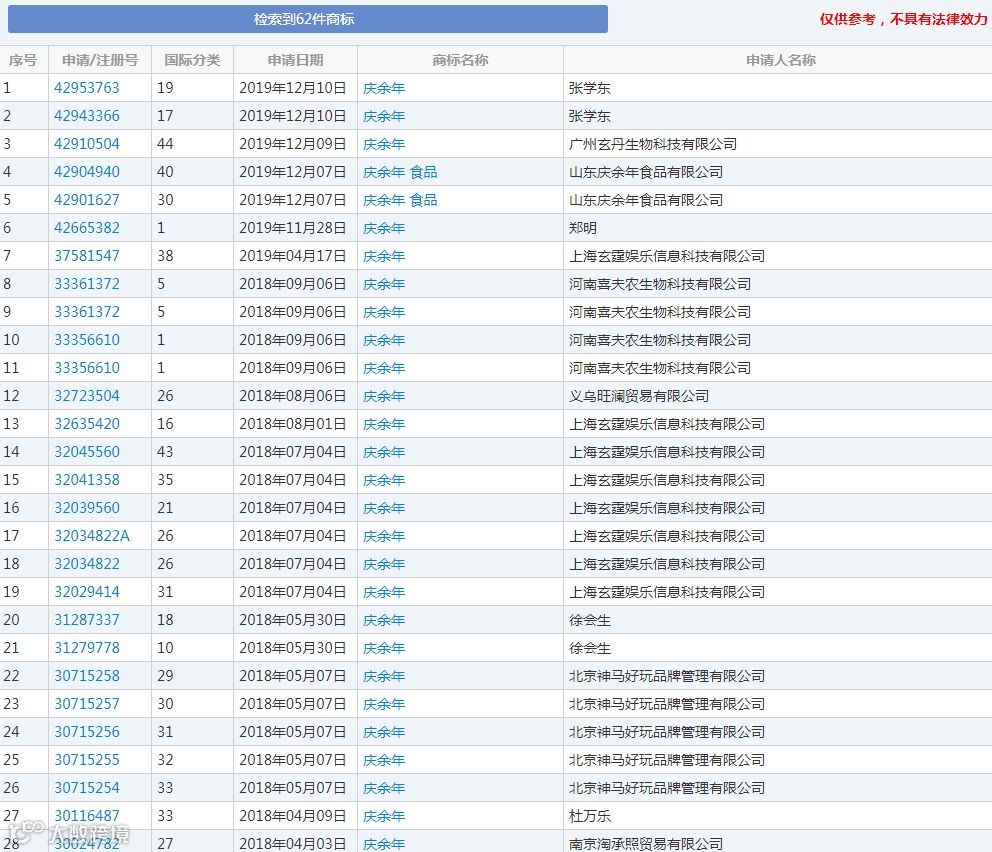Viewport: 992px width, 852px height.
Task: Open registration number 32635420
Action: [x=87, y=424]
